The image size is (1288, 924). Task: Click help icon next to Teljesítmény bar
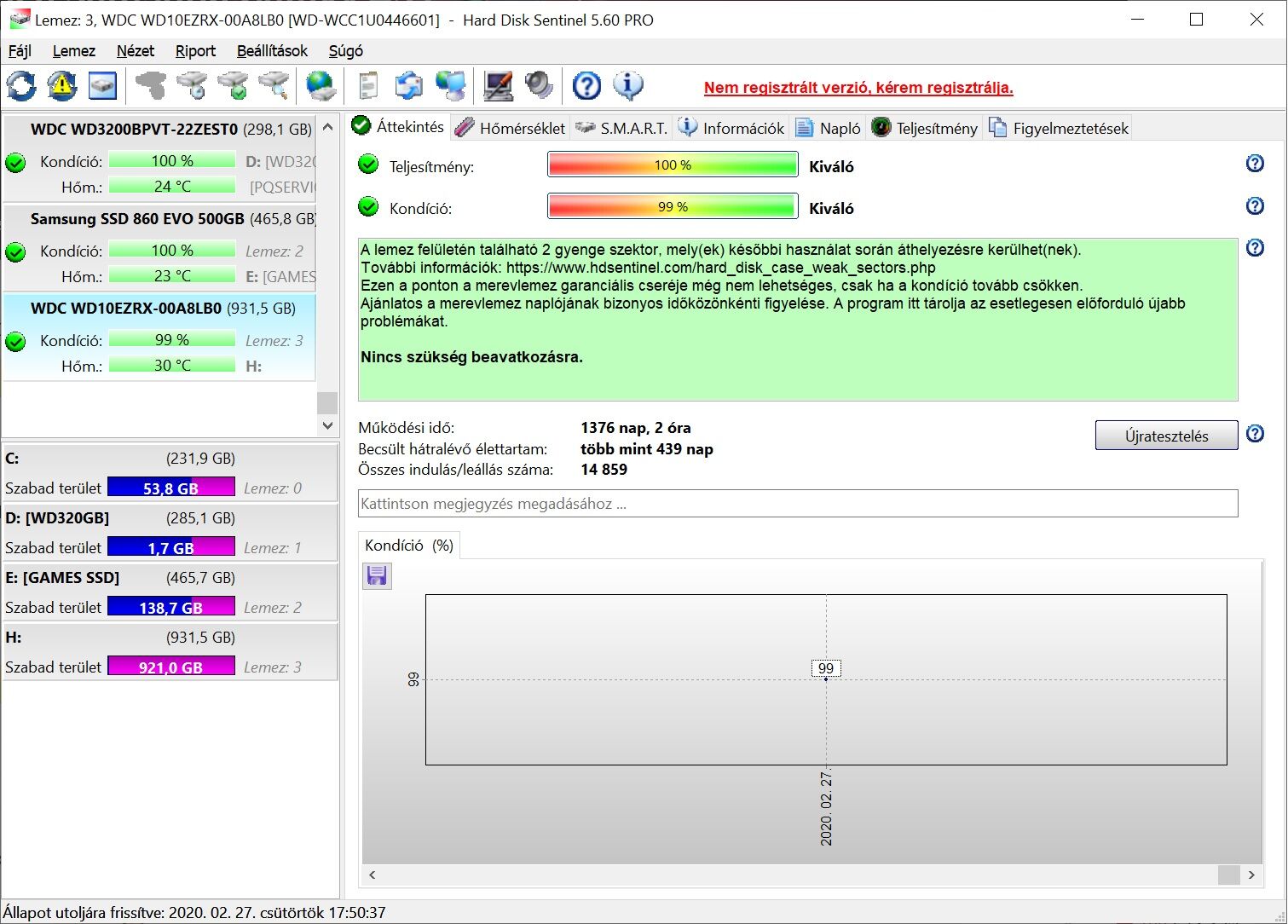[1255, 163]
